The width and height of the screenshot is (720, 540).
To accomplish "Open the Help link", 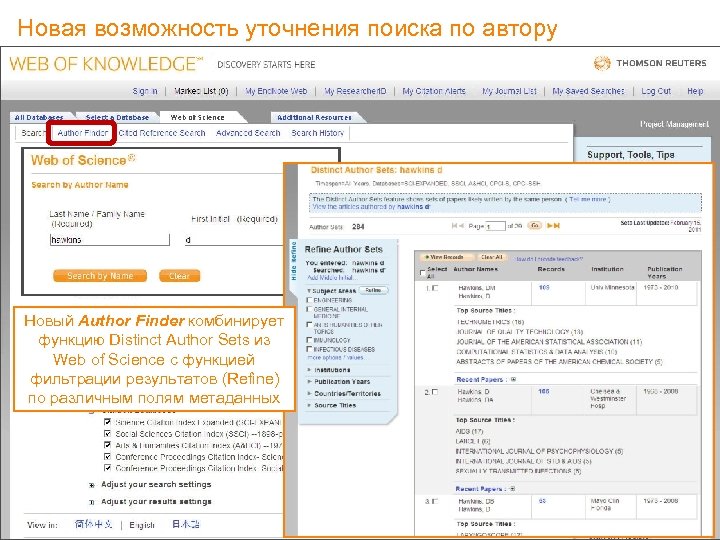I will pos(695,91).
